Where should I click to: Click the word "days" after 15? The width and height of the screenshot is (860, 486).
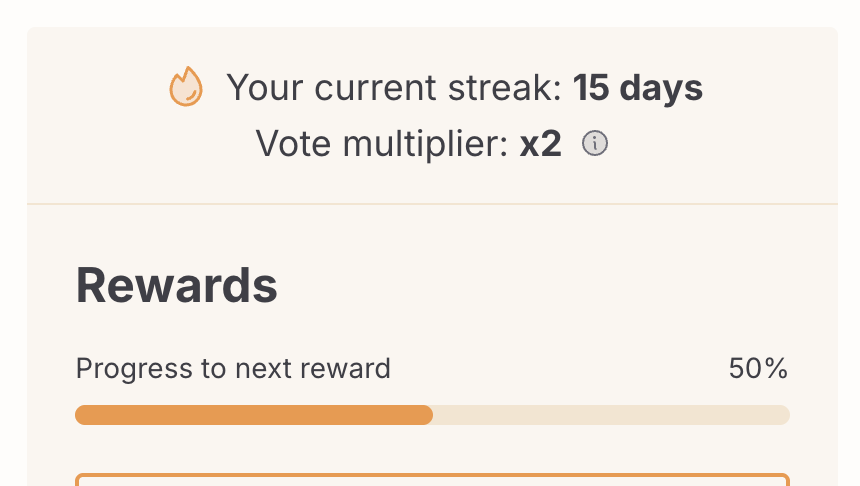click(661, 88)
